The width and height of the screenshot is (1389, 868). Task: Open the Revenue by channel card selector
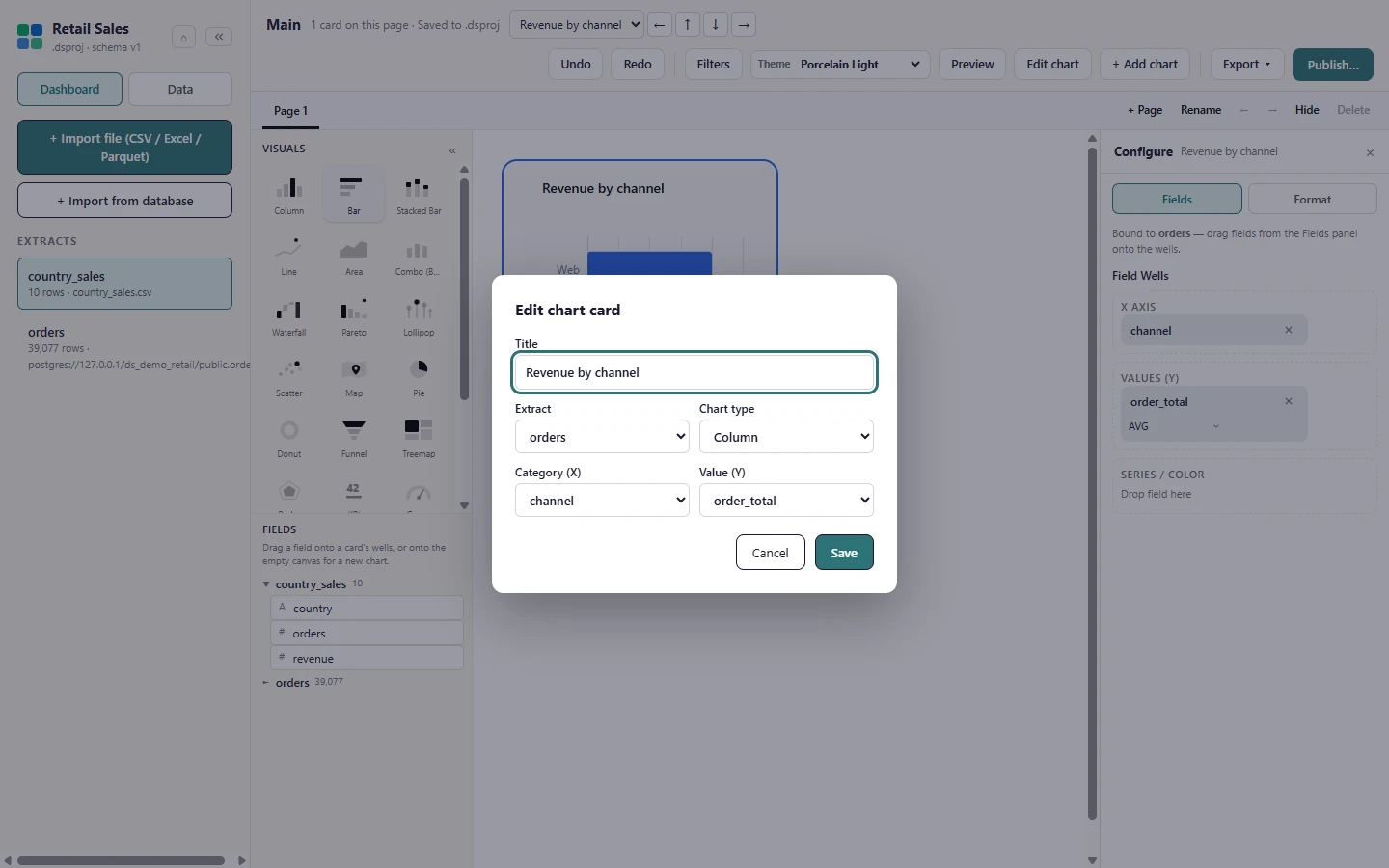click(x=577, y=25)
